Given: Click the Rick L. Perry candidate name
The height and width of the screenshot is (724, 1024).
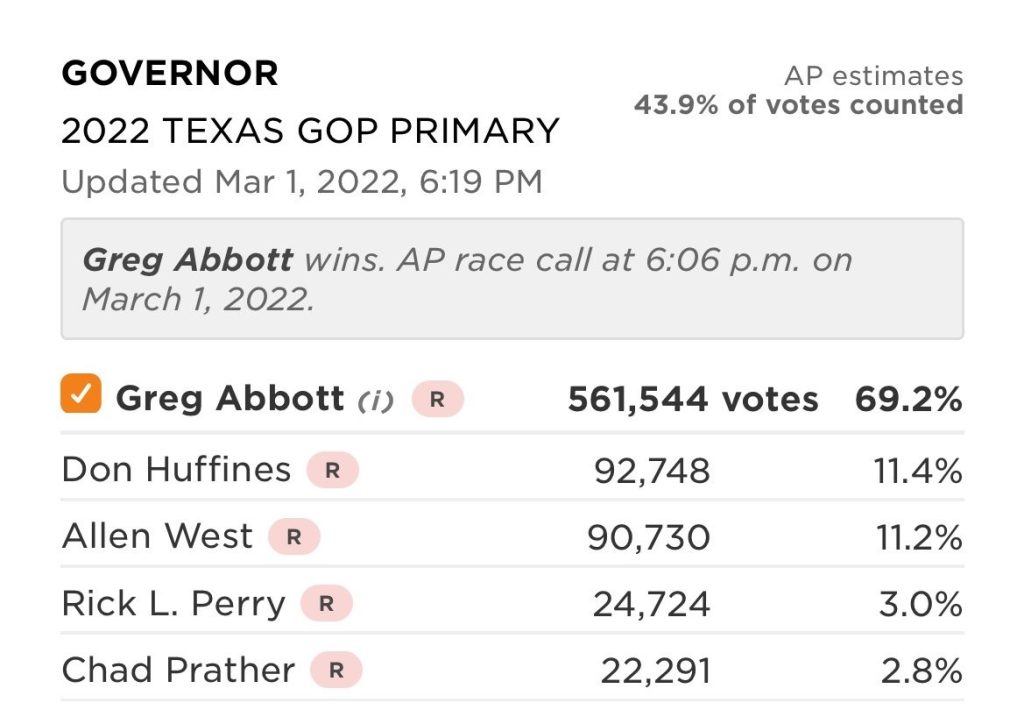Looking at the screenshot, I should [x=173, y=604].
